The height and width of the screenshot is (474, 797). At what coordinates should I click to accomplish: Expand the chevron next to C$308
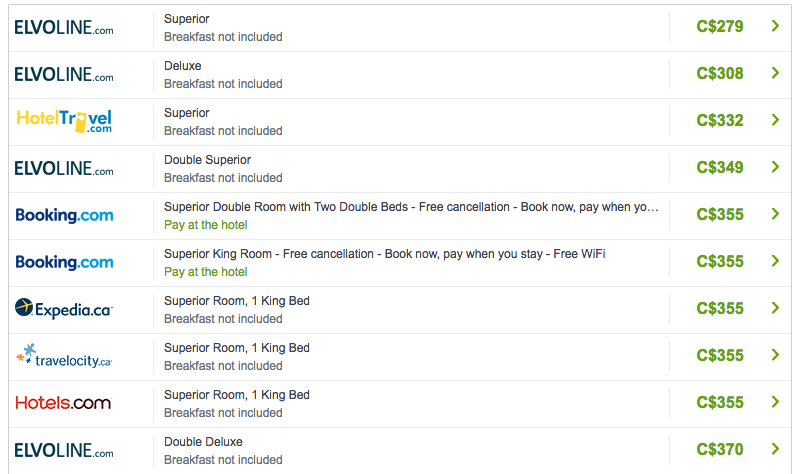[775, 73]
